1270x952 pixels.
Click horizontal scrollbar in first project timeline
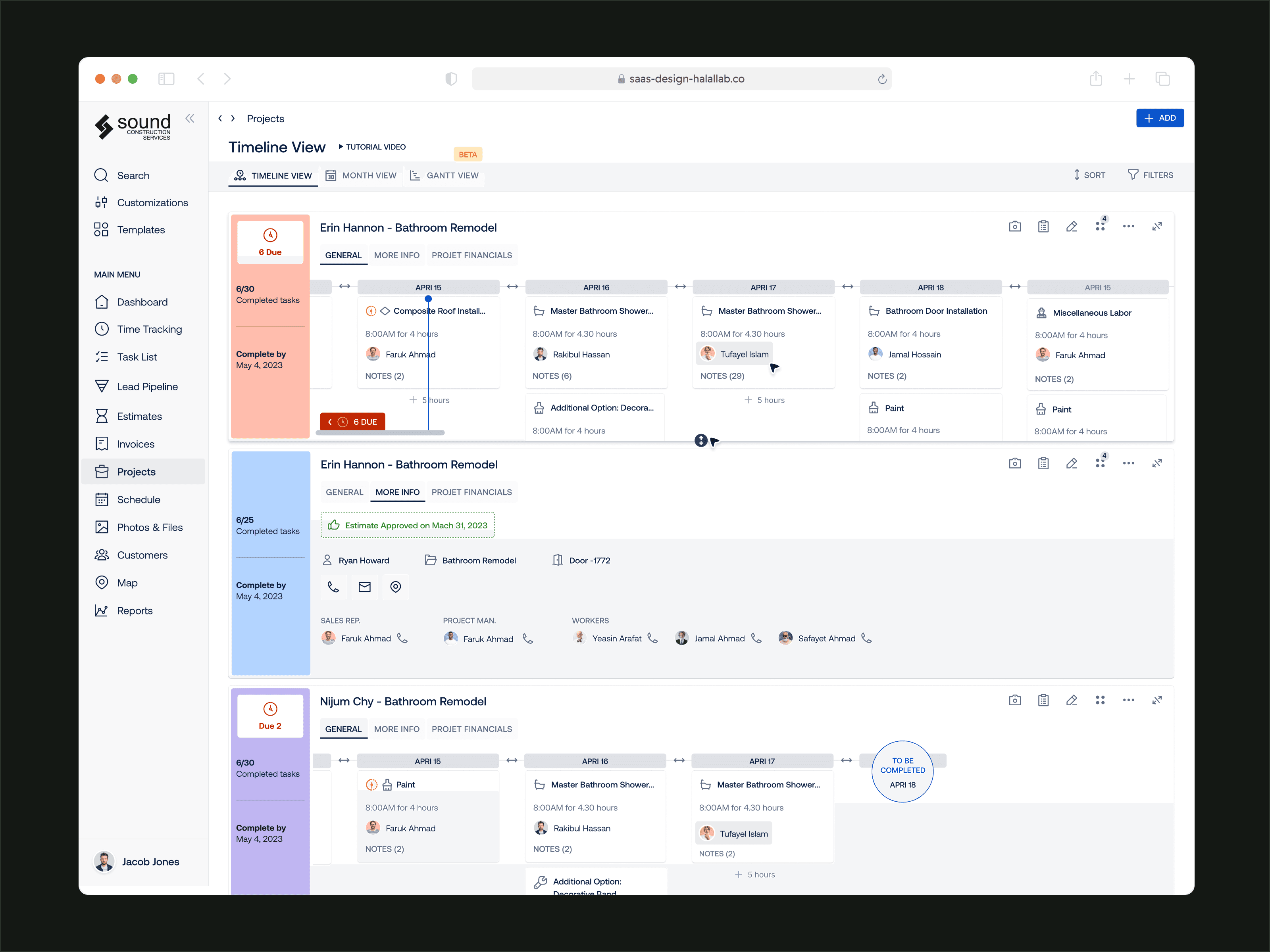pyautogui.click(x=380, y=433)
